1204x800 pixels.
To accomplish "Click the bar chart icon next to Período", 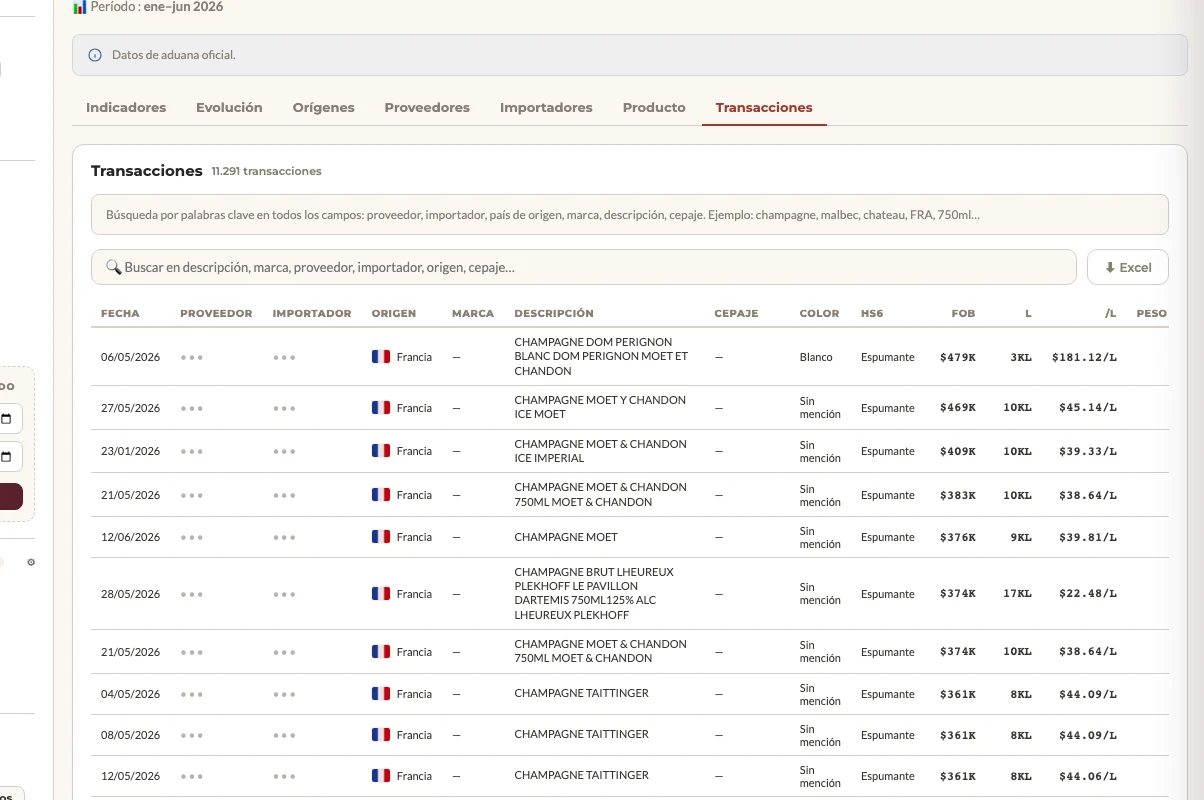I will coord(80,7).
